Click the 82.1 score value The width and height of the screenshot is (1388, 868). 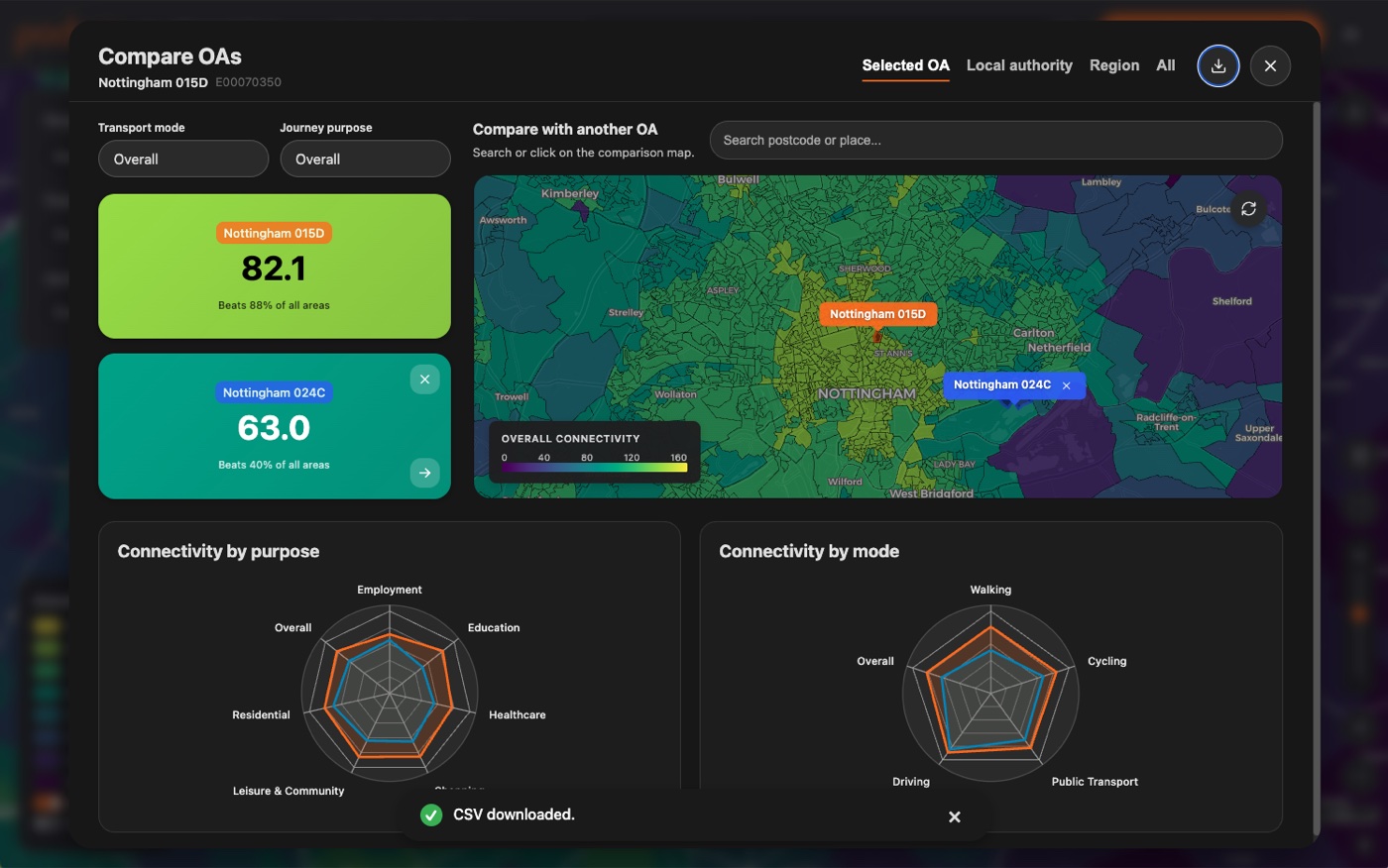tap(274, 269)
